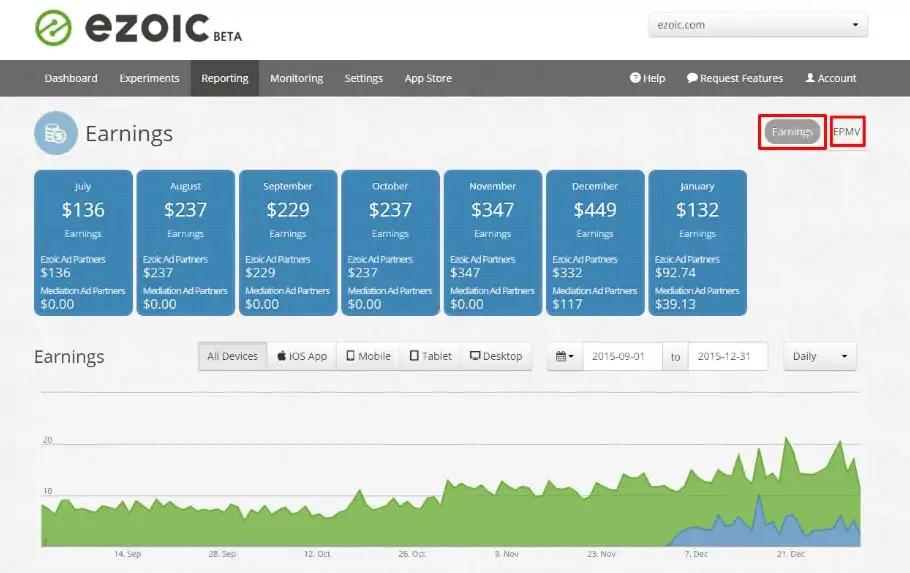
Task: Open the Monitoring menu item
Action: pos(297,78)
